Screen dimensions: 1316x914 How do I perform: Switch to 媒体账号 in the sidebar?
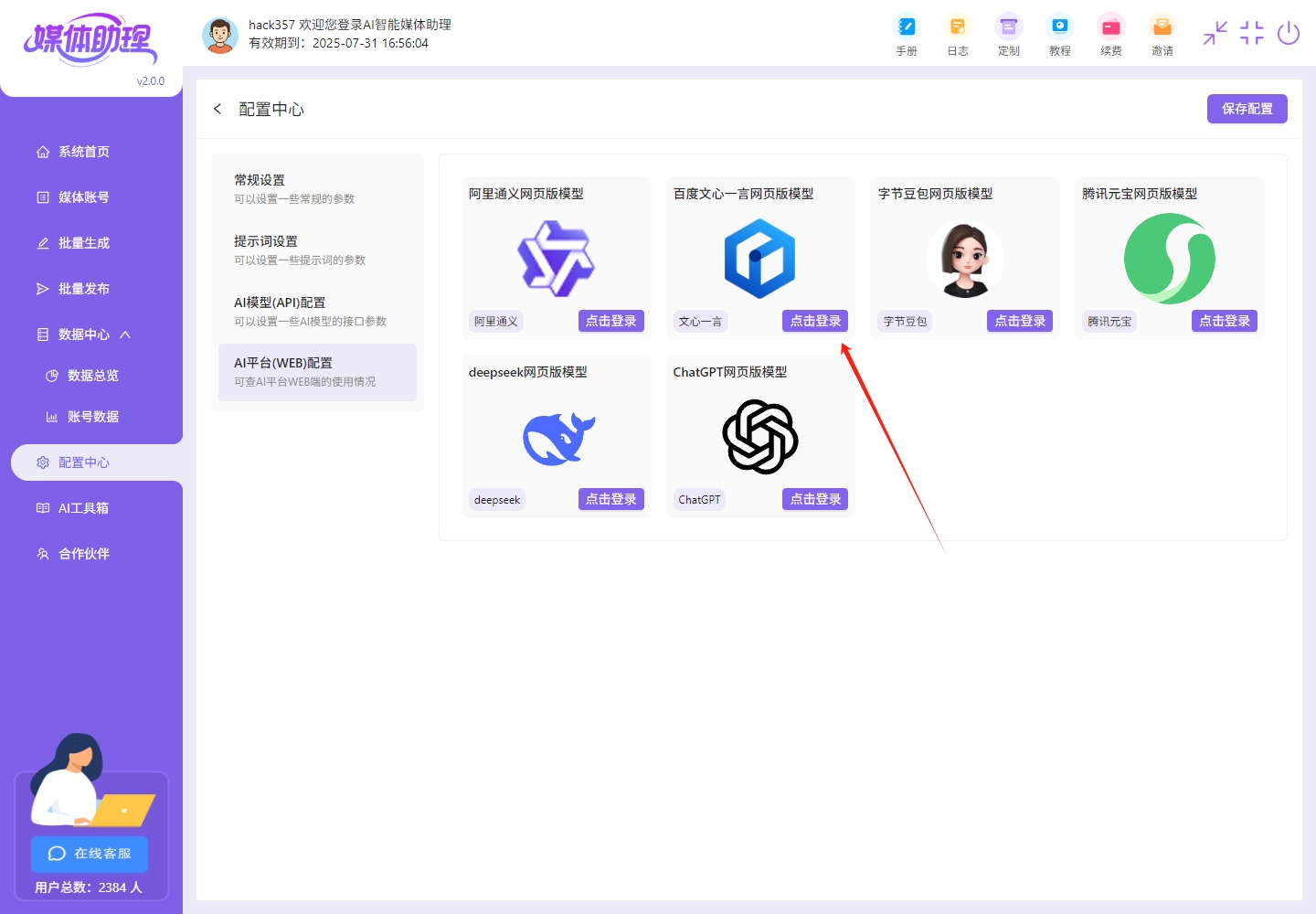[84, 197]
